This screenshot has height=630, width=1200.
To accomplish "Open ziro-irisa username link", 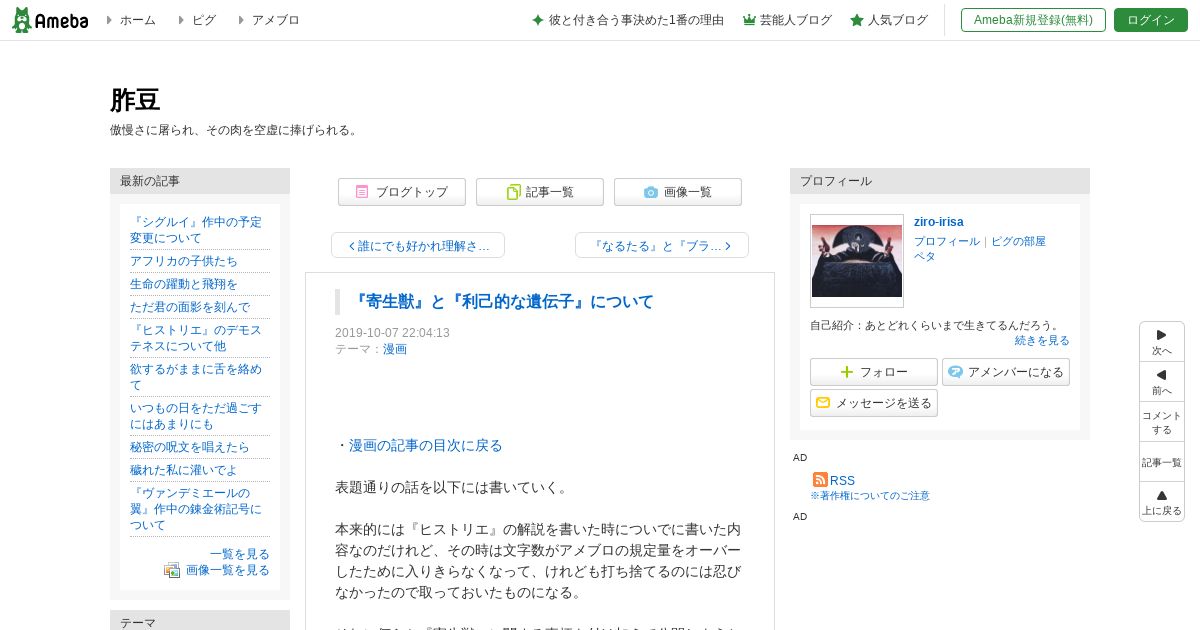I will (x=939, y=222).
